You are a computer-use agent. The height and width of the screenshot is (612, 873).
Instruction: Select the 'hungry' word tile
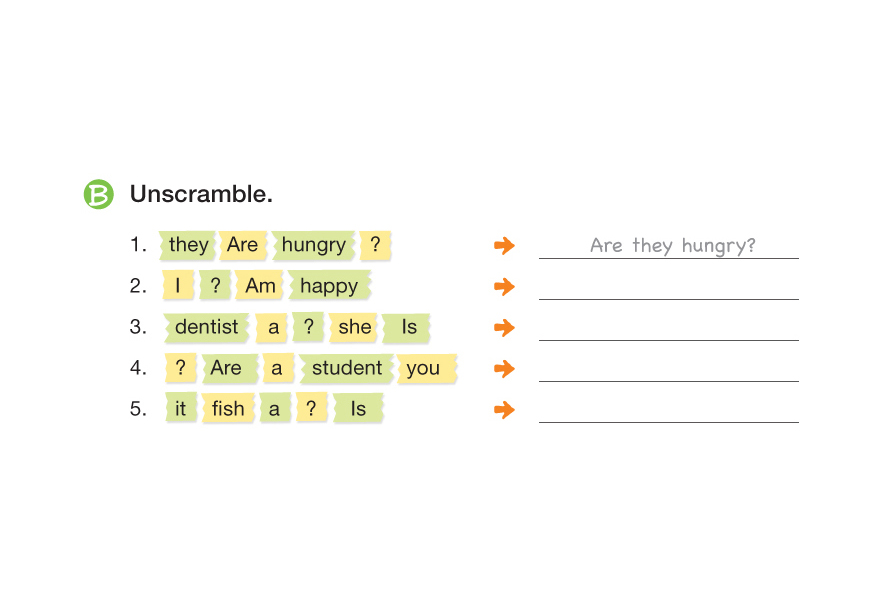tap(313, 245)
